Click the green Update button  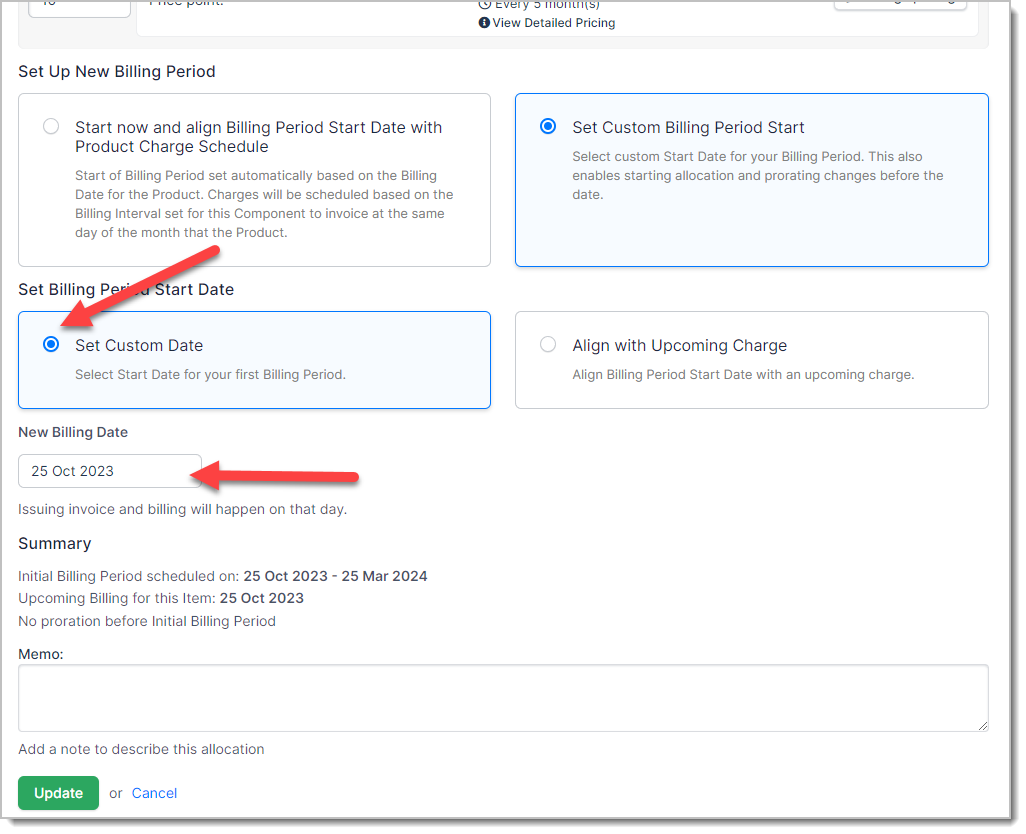tap(58, 793)
